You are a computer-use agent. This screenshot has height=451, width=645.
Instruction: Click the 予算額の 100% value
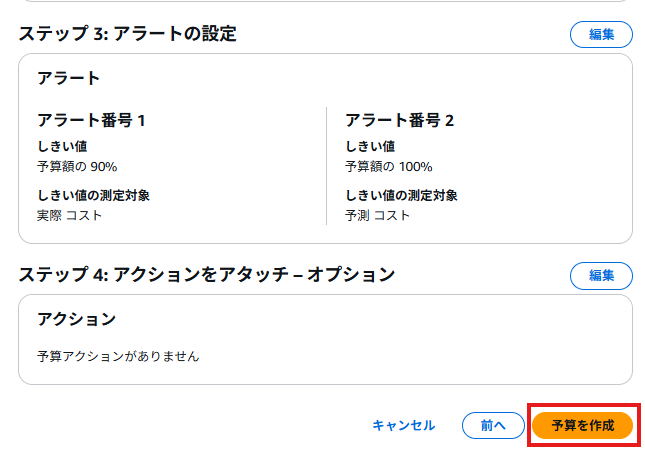pos(389,167)
